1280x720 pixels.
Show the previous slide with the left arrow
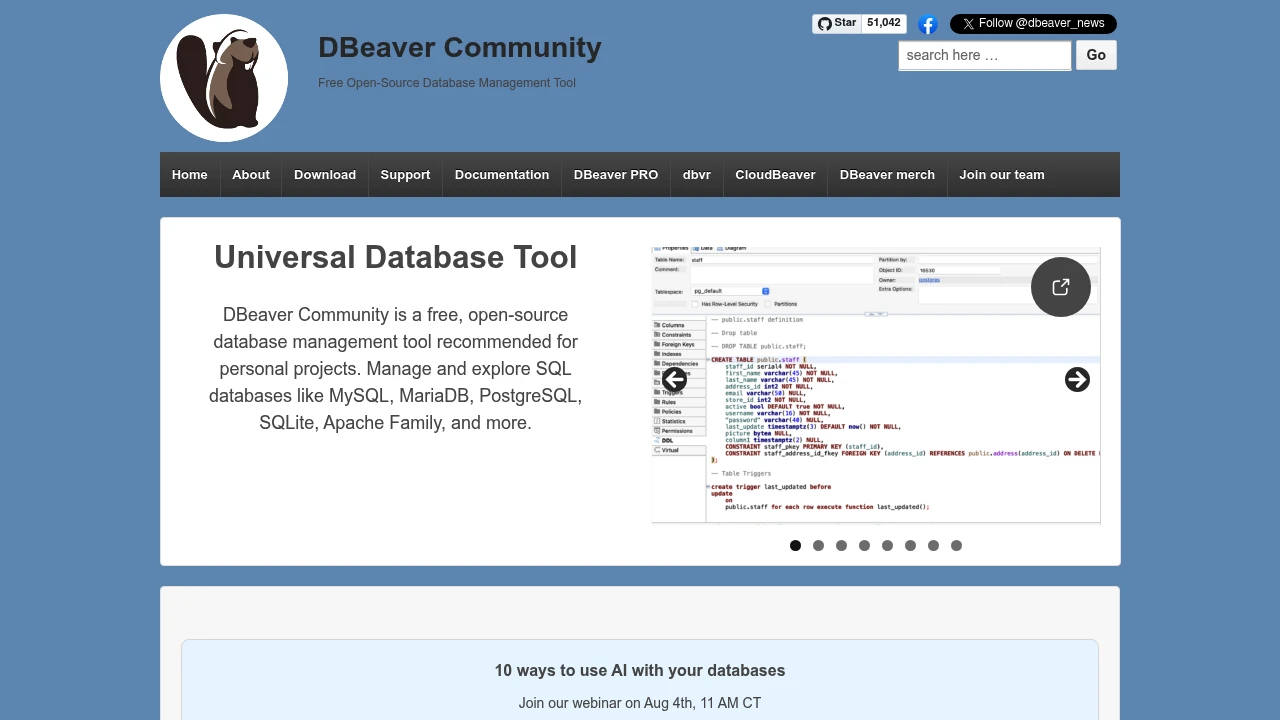(674, 380)
